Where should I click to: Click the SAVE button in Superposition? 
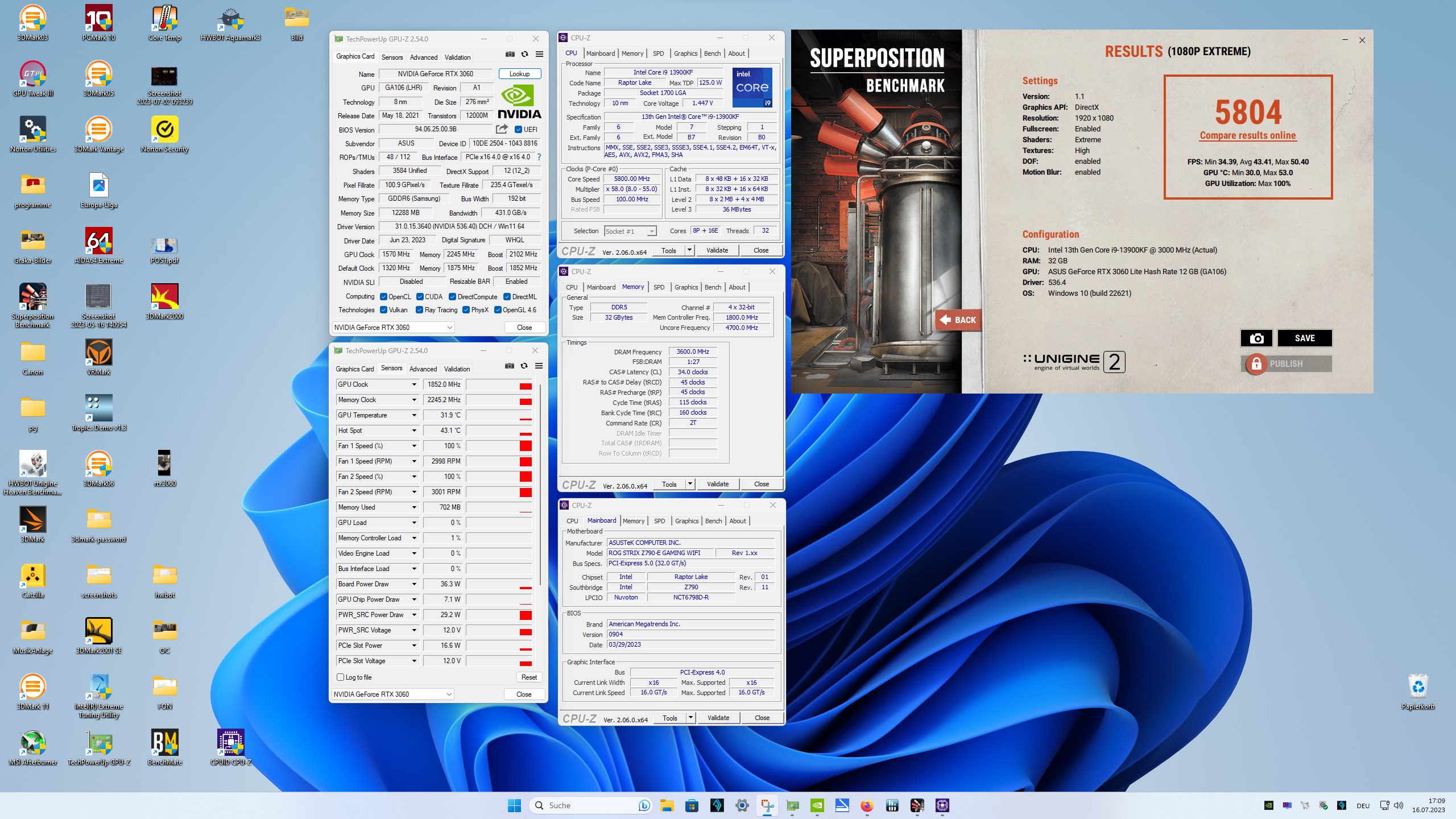pyautogui.click(x=1305, y=338)
